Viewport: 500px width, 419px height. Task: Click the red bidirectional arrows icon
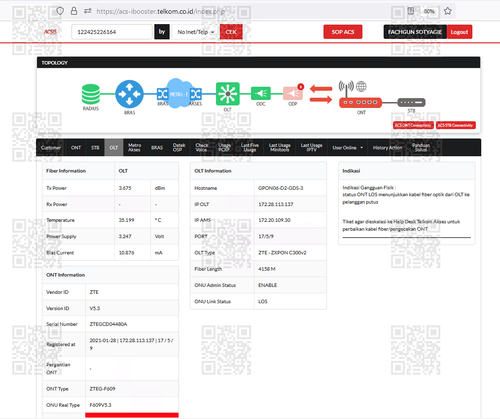(321, 94)
